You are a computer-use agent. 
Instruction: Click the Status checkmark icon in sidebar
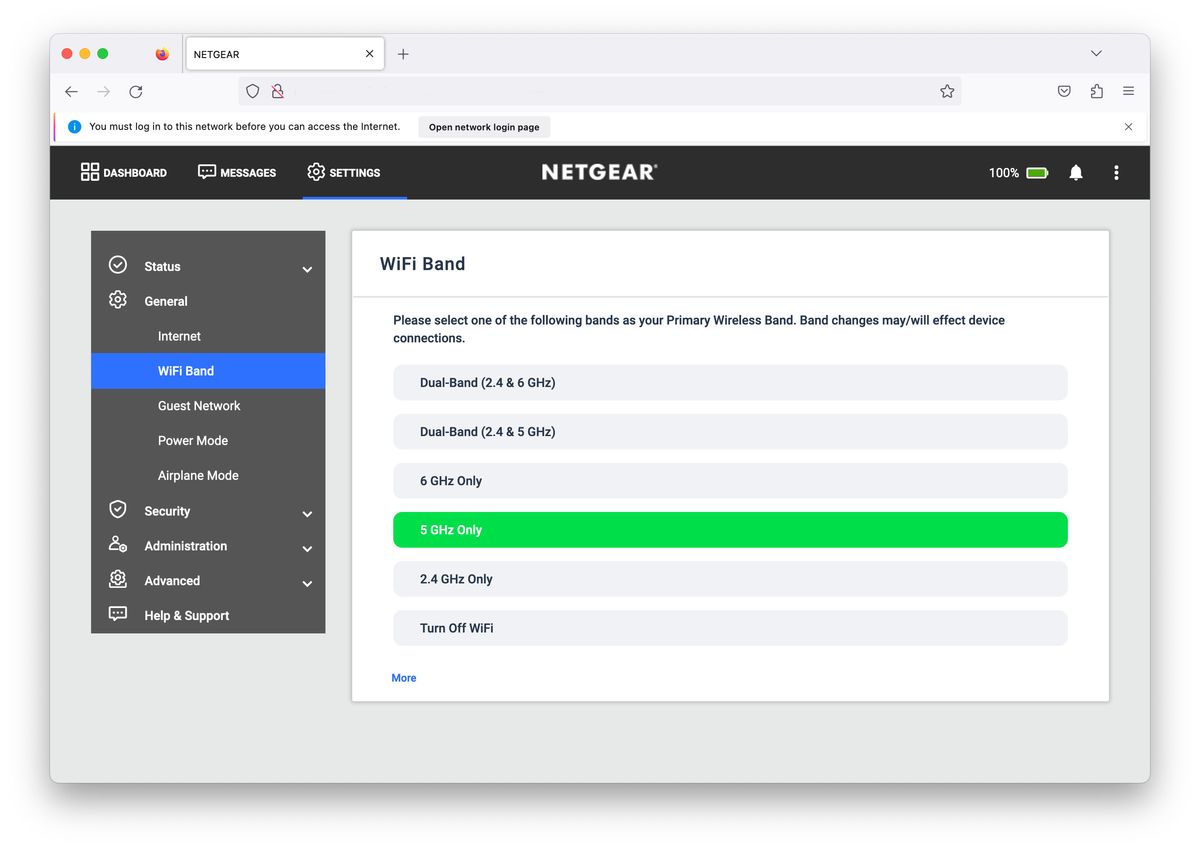click(118, 265)
